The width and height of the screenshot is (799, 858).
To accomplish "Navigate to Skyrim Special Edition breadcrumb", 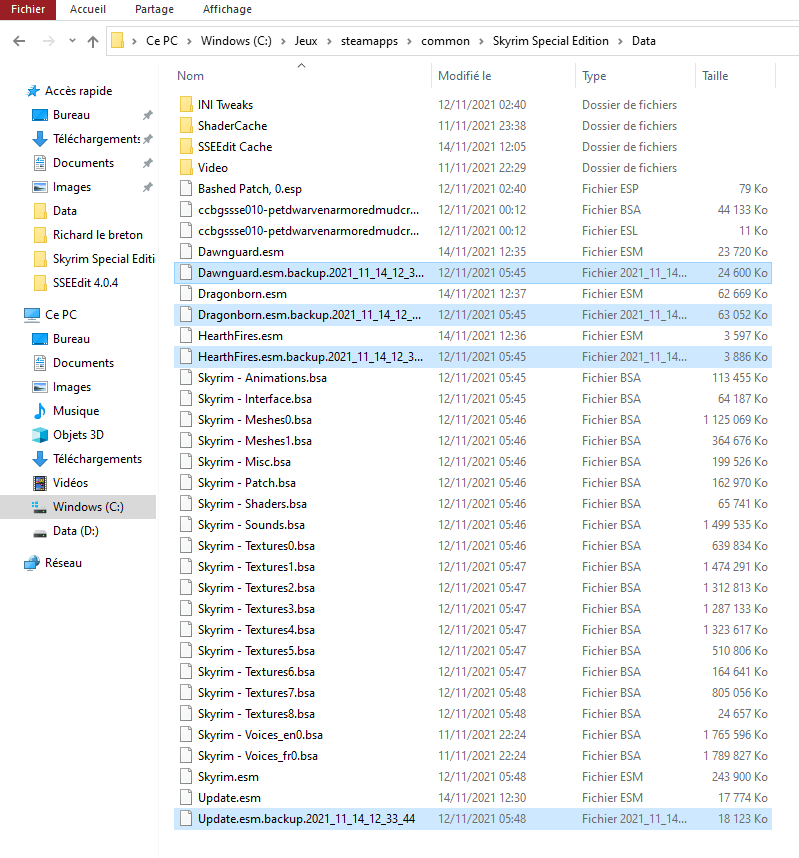I will 551,41.
